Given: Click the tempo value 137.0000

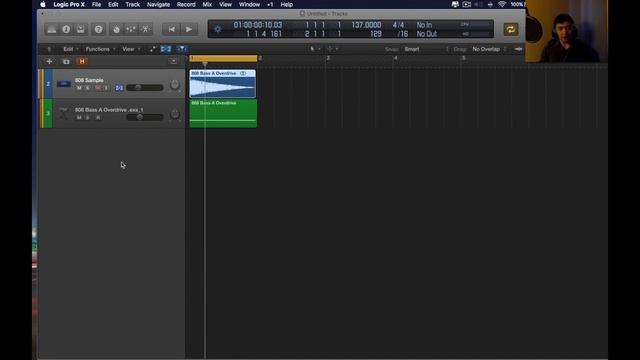Looking at the screenshot, I should 366,25.
